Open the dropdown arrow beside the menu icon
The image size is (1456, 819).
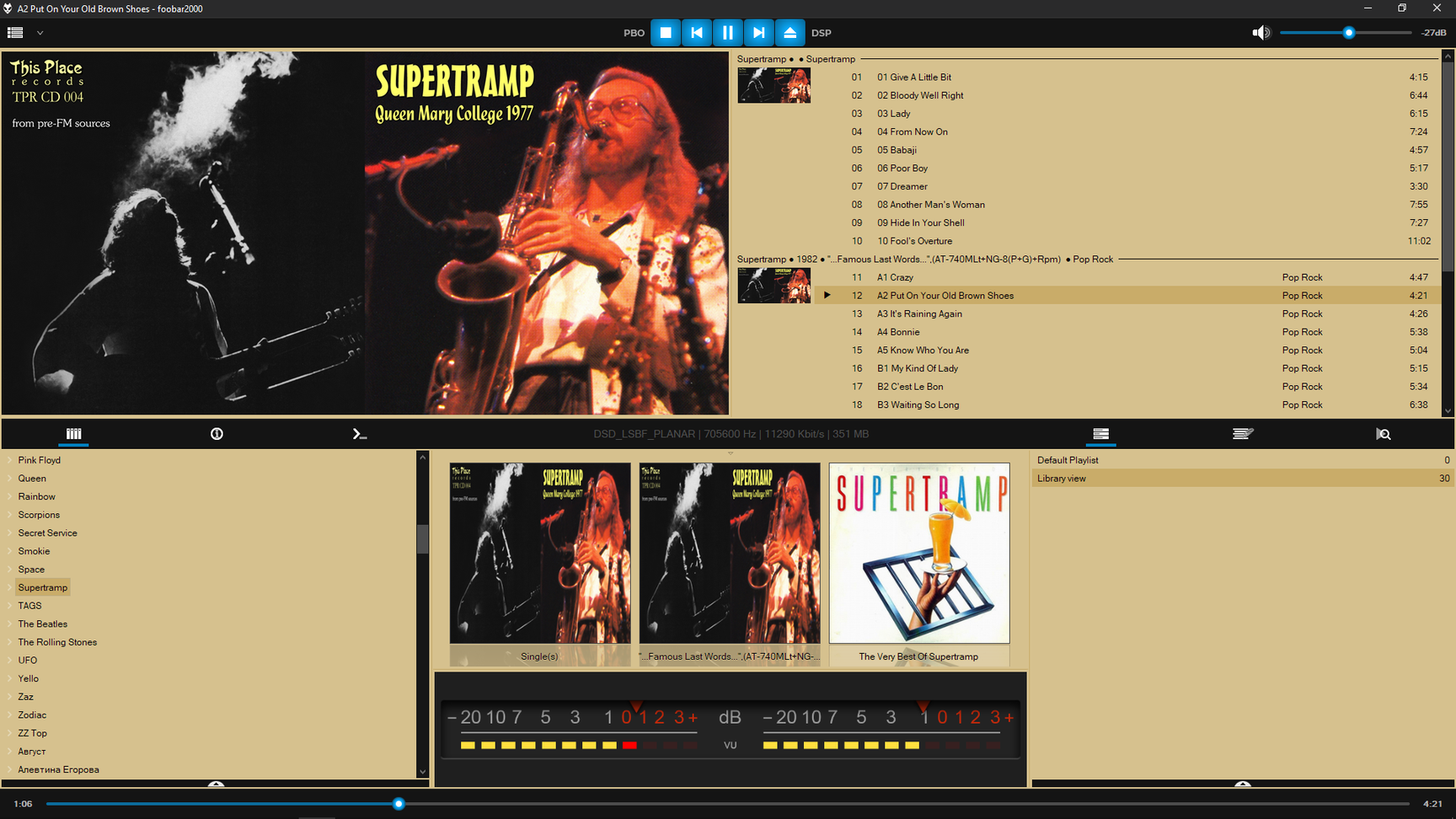coord(40,33)
